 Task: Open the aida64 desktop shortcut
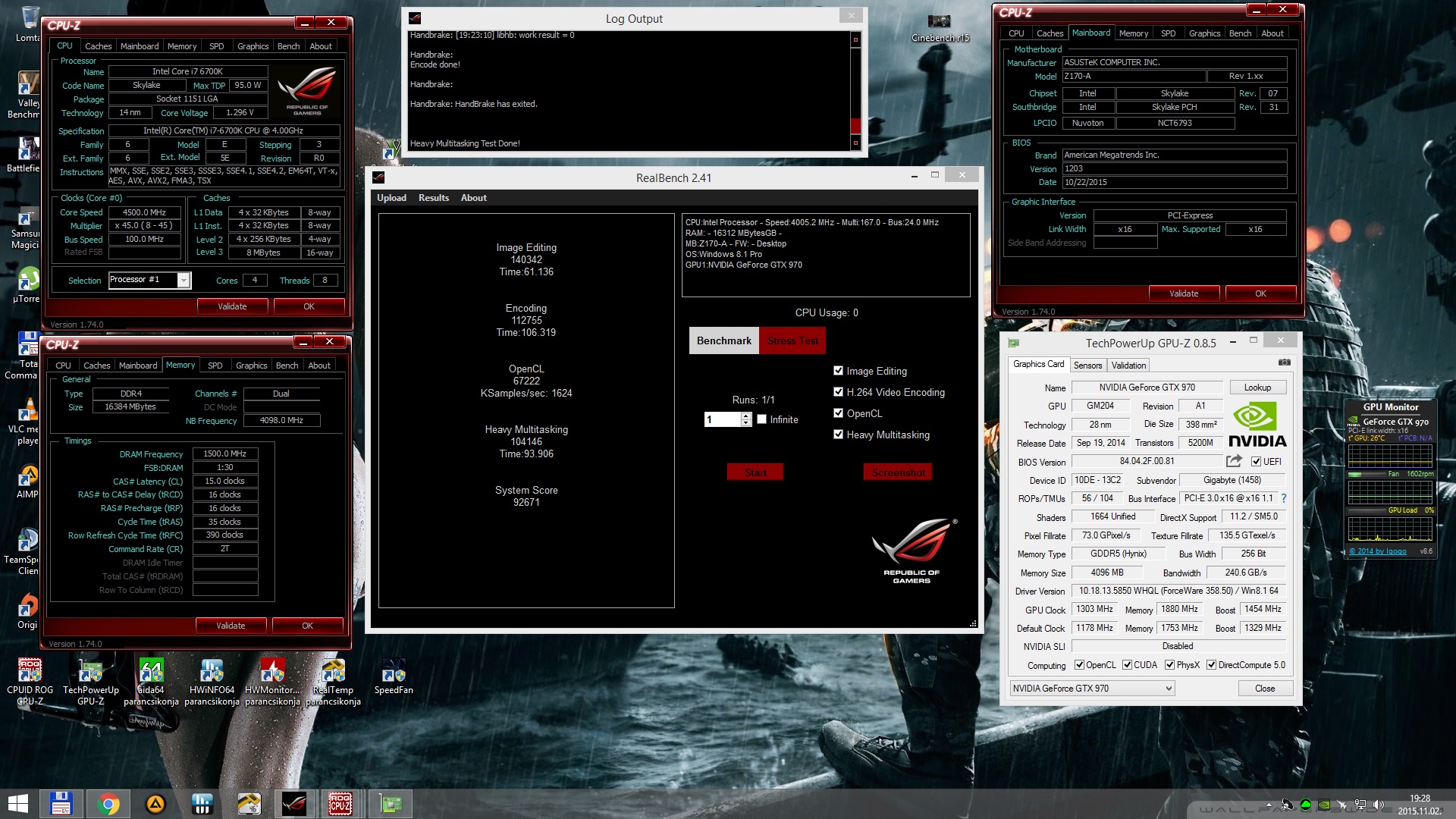(x=151, y=681)
